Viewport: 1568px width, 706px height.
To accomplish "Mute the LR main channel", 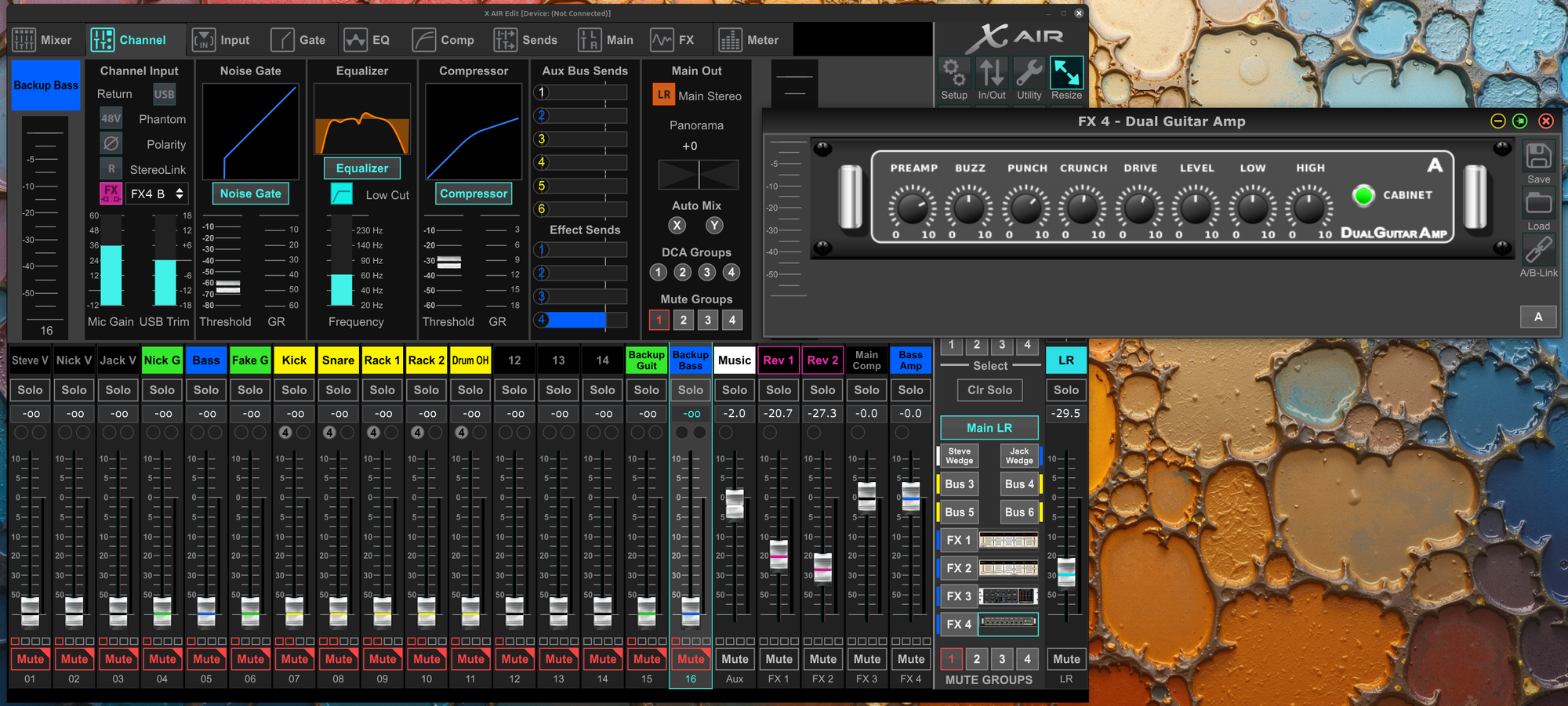I will click(x=1066, y=659).
